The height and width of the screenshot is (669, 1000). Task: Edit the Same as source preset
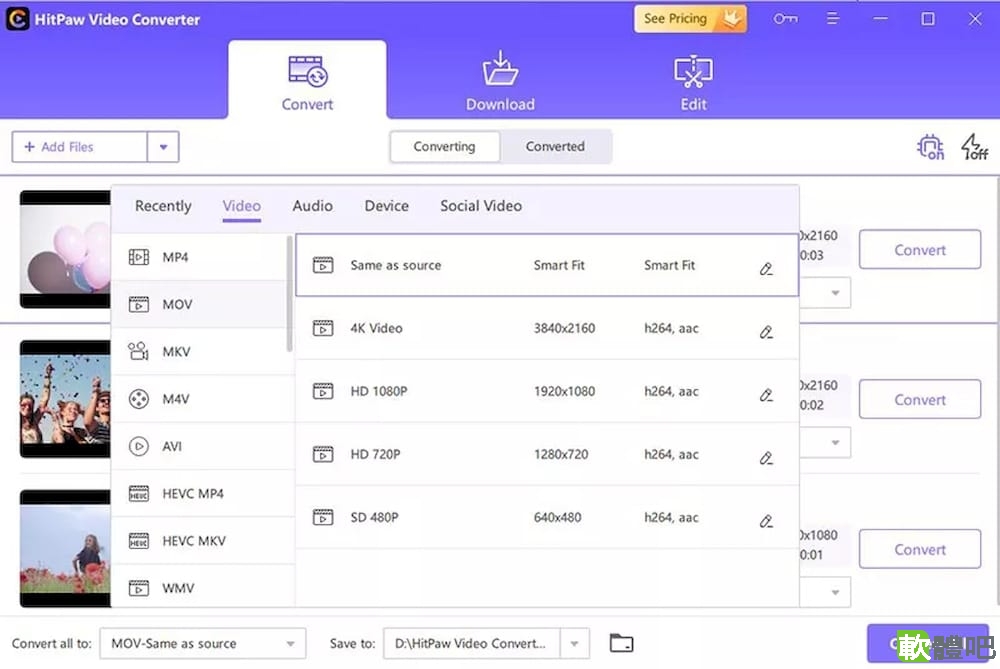pyautogui.click(x=766, y=268)
